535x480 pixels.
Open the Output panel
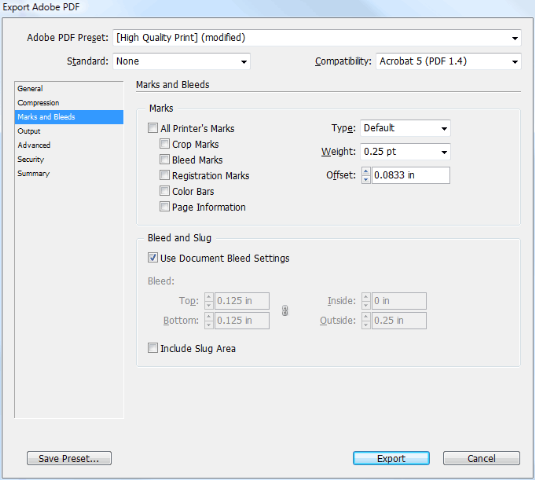pyautogui.click(x=69, y=131)
